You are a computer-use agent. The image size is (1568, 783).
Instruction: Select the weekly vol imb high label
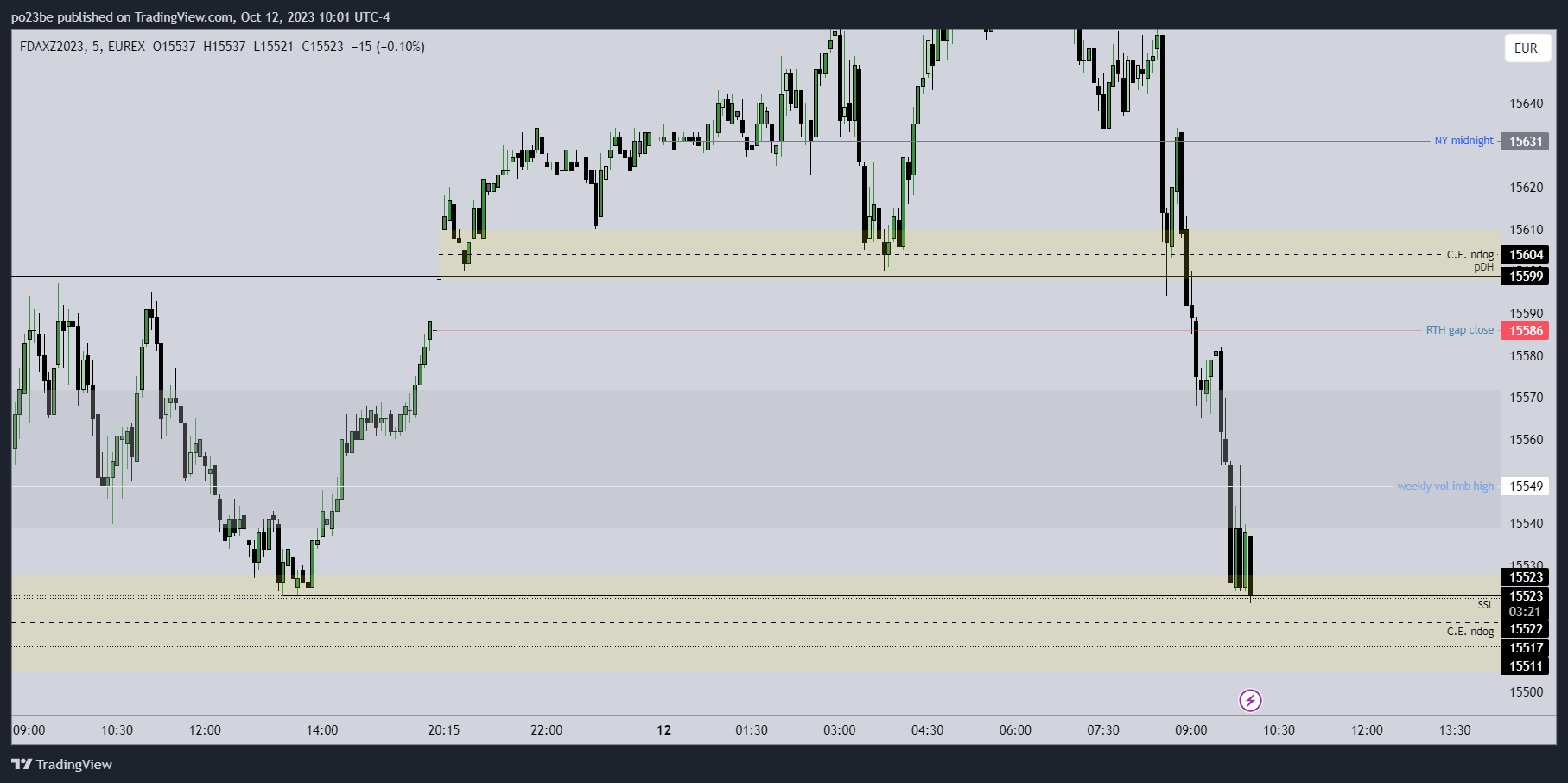tap(1445, 487)
